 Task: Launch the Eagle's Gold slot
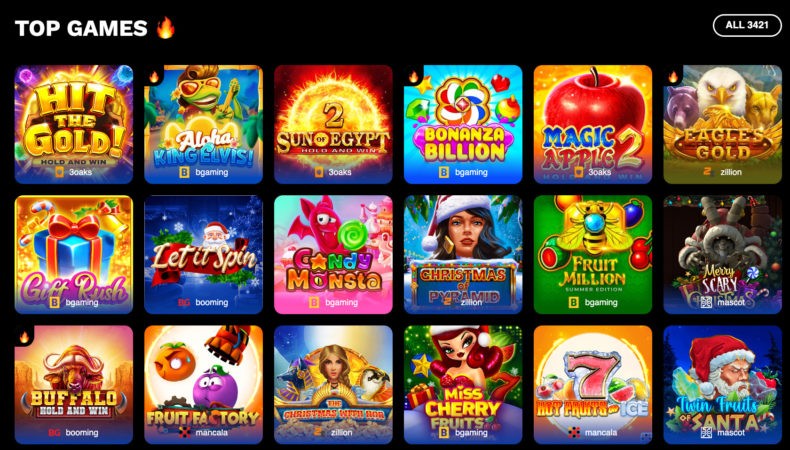(x=722, y=124)
